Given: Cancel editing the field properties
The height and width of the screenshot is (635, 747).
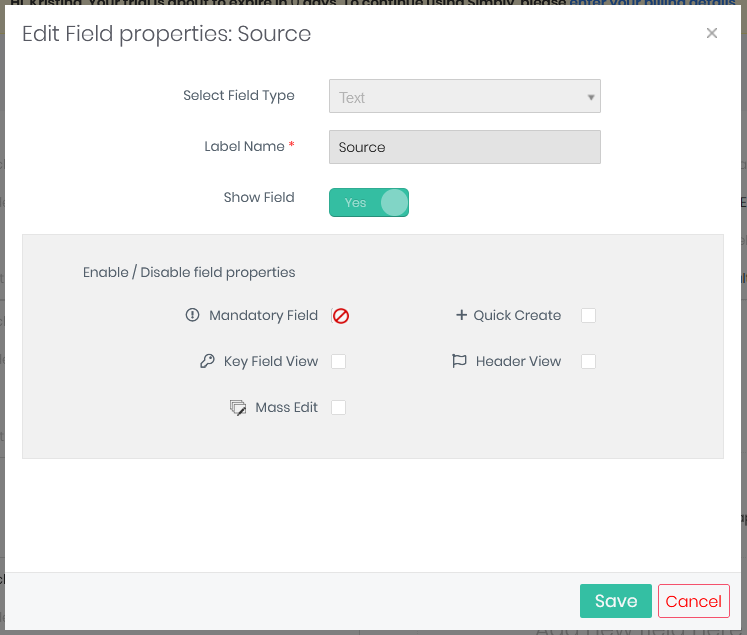Looking at the screenshot, I should 693,601.
